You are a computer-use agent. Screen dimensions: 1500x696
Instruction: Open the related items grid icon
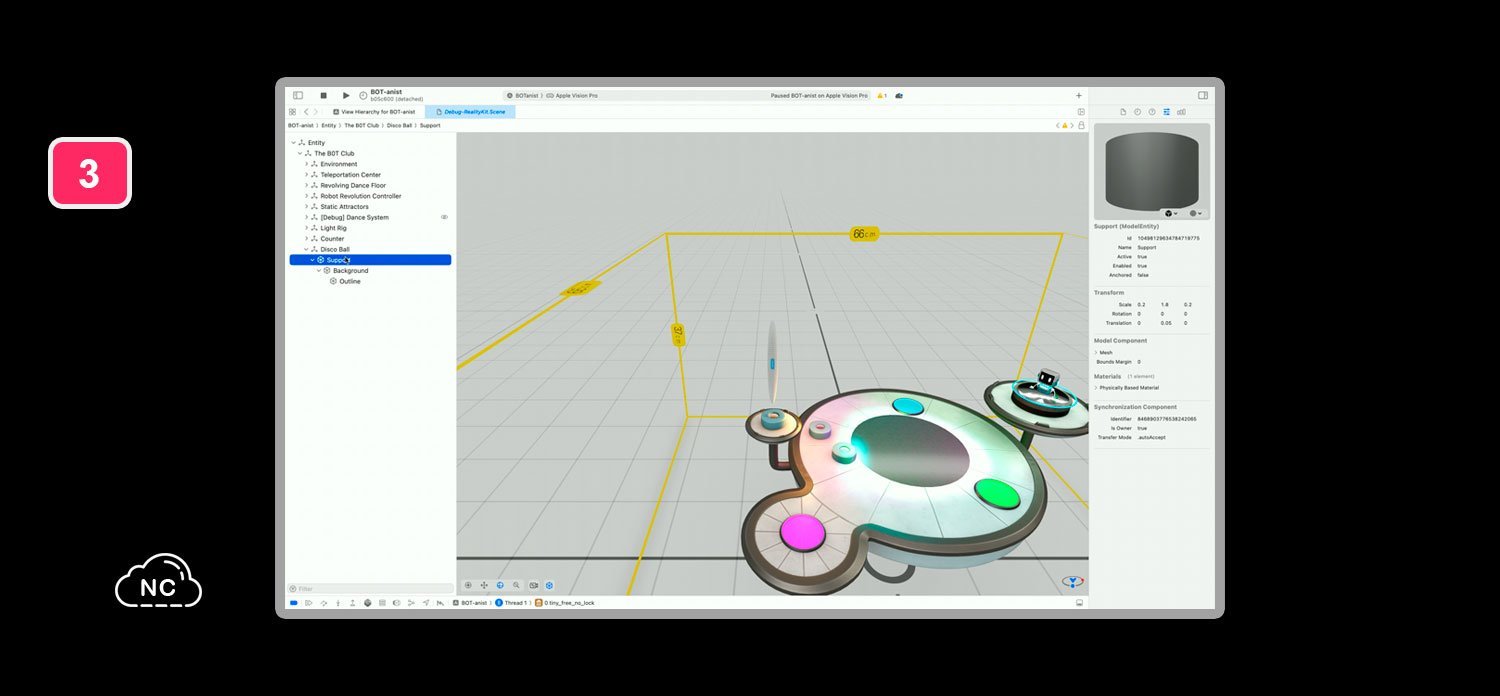292,112
